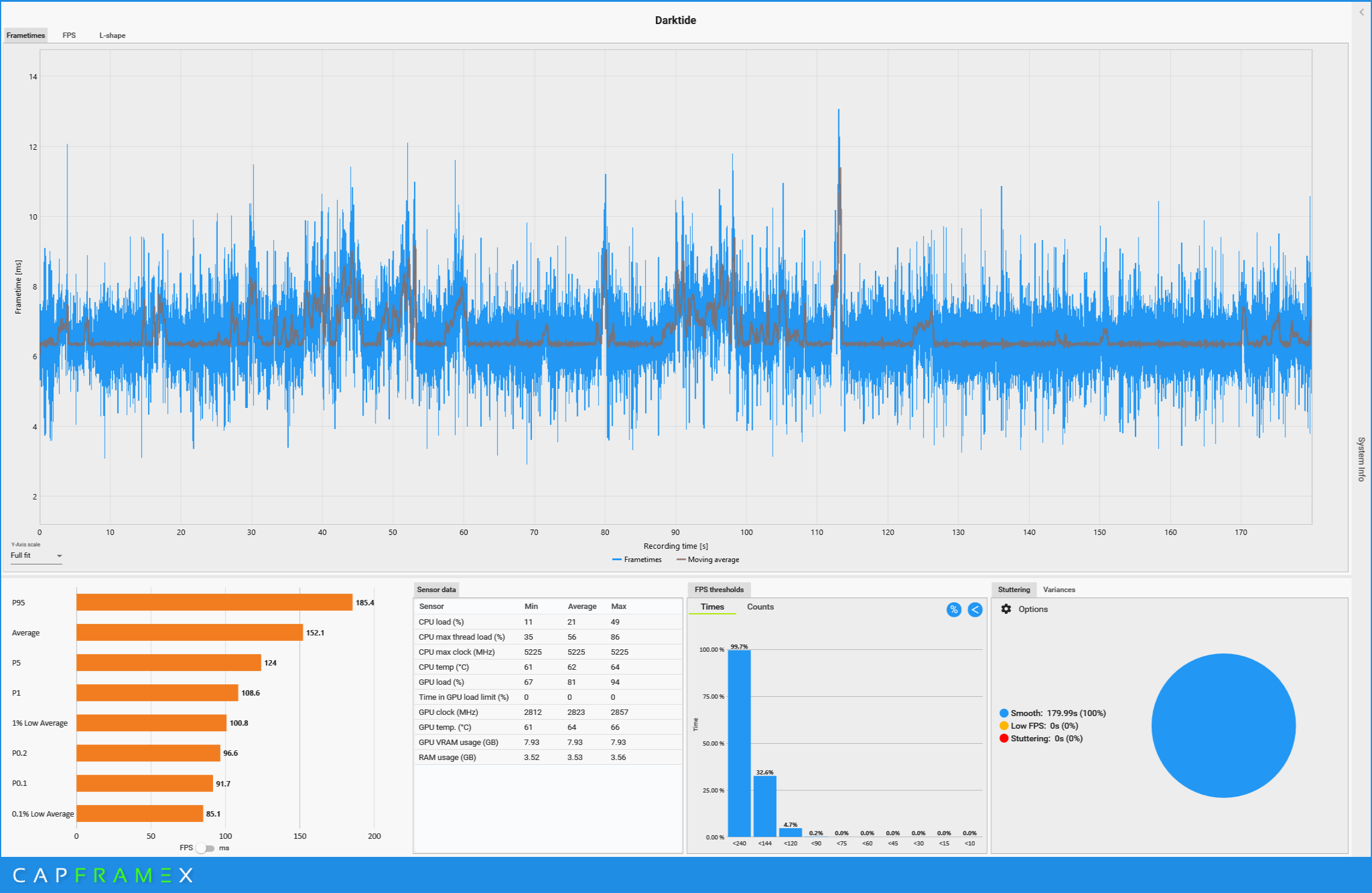Open the Variances tab

(1058, 590)
